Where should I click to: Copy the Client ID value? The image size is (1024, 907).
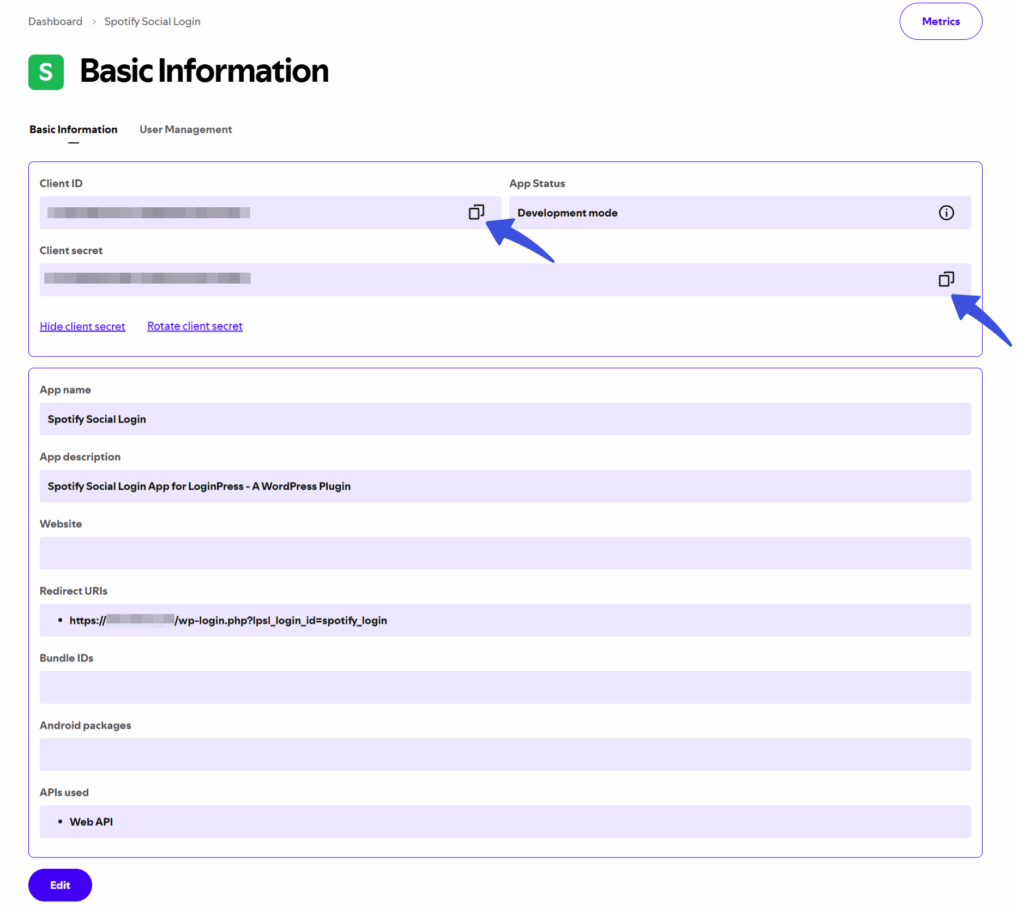[476, 212]
